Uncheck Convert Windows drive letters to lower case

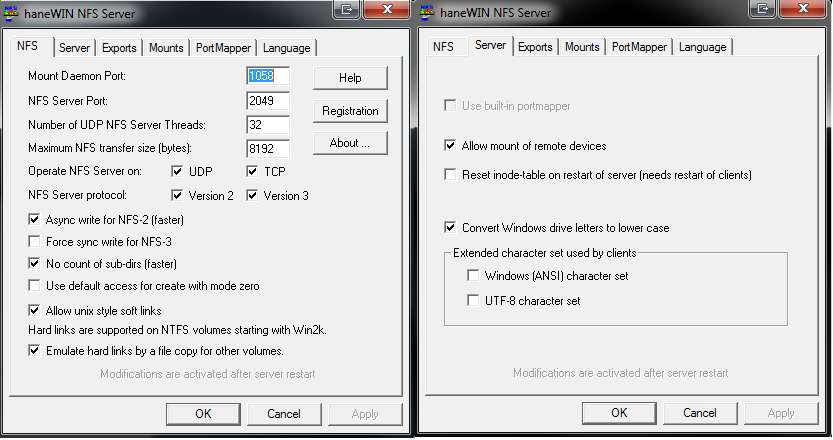point(450,227)
